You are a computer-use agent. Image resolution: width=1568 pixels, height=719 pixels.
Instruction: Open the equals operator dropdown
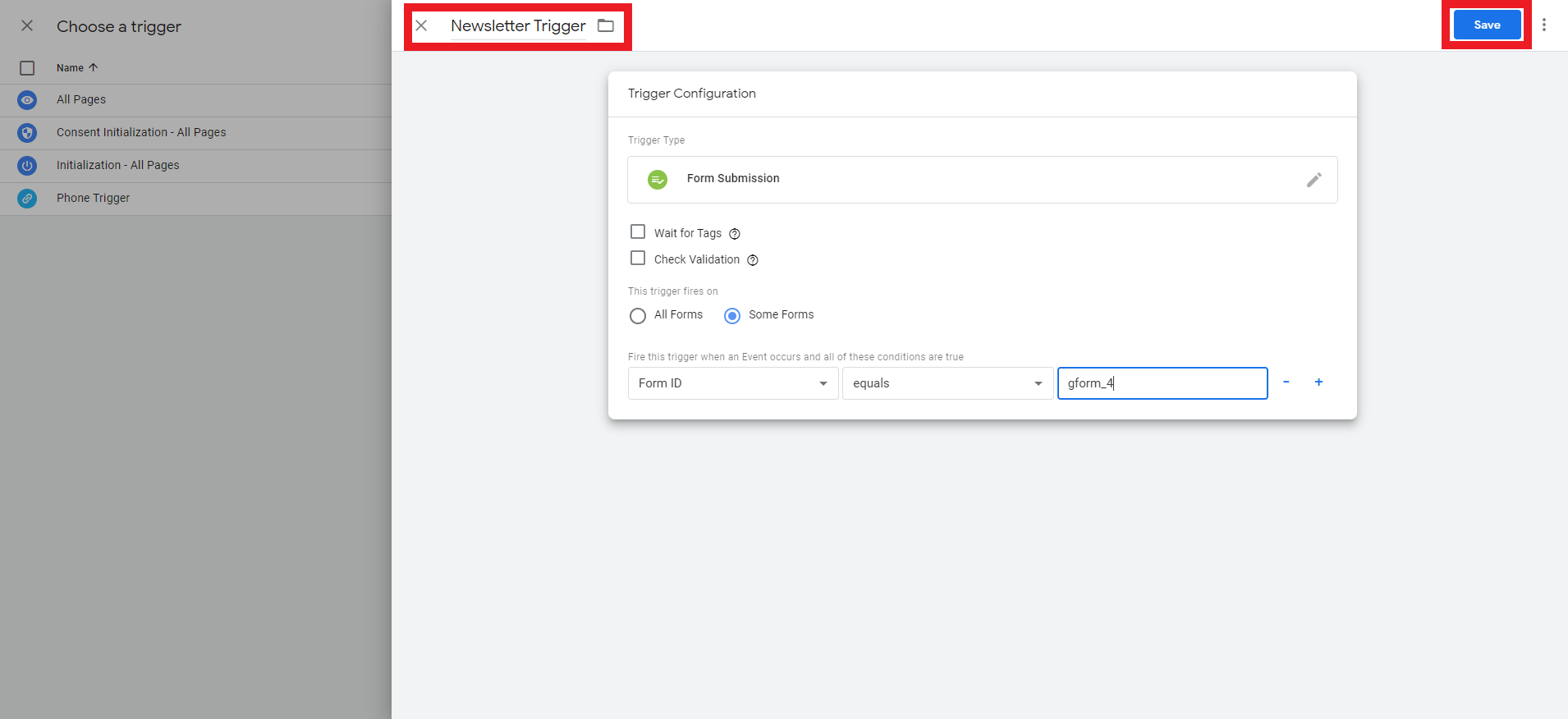[x=947, y=383]
